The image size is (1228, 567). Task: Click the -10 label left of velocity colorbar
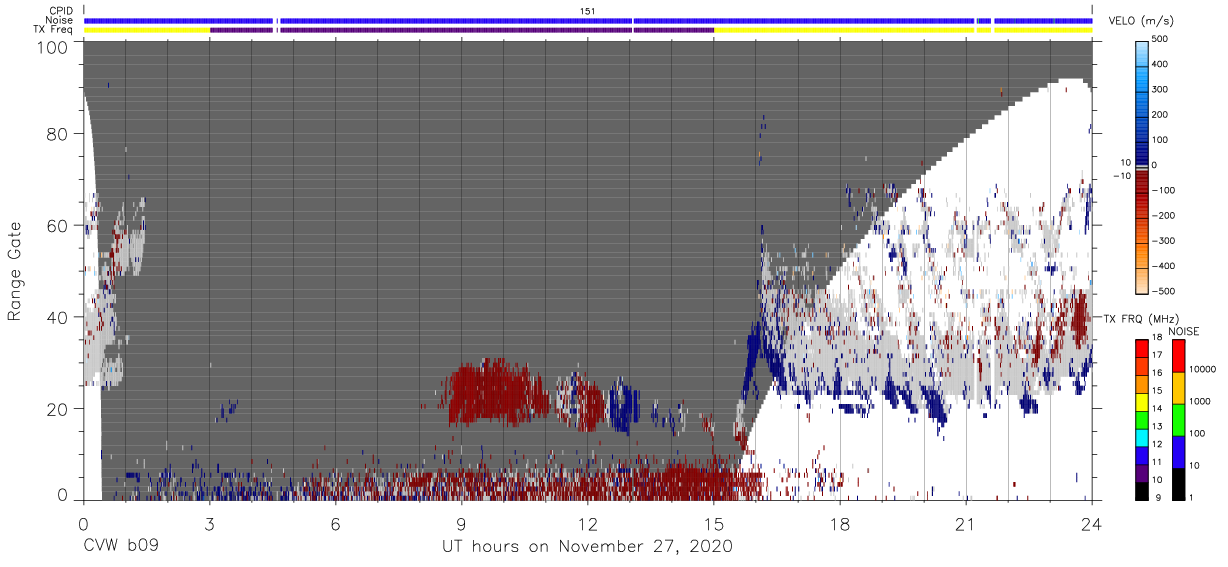click(x=1121, y=176)
